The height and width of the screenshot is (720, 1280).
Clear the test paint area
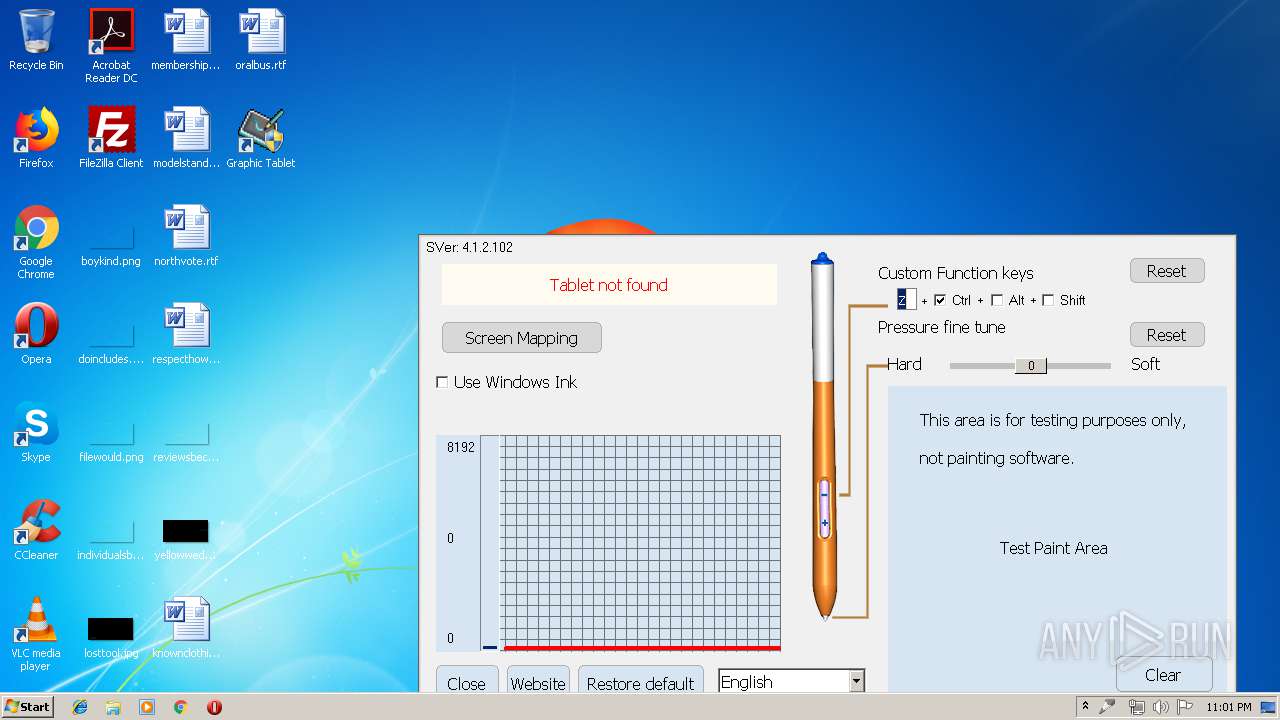(x=1163, y=675)
